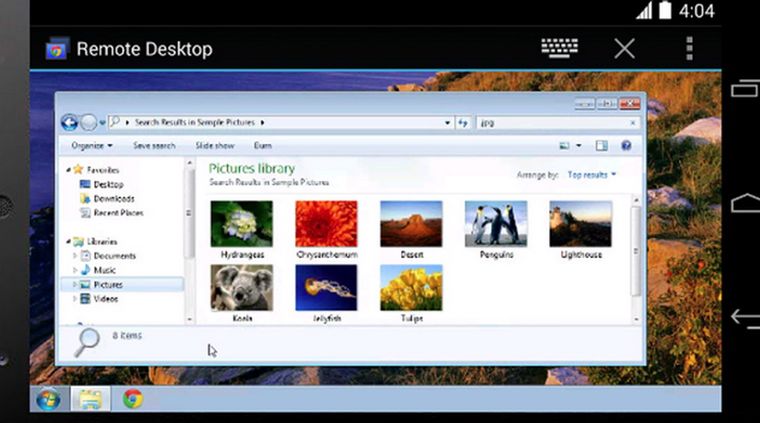Select the Desert thumbnail
760x423 pixels.
point(411,224)
